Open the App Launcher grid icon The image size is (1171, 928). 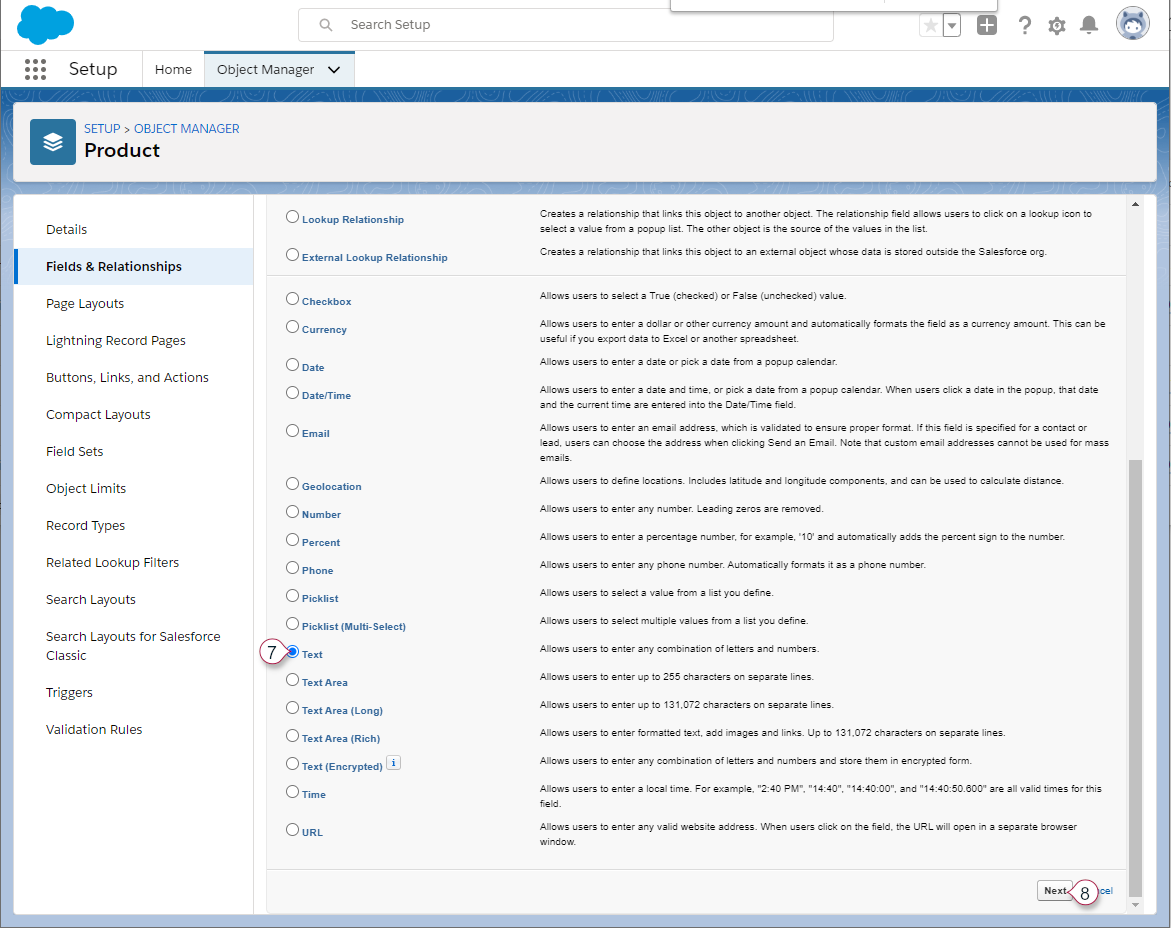pyautogui.click(x=35, y=69)
